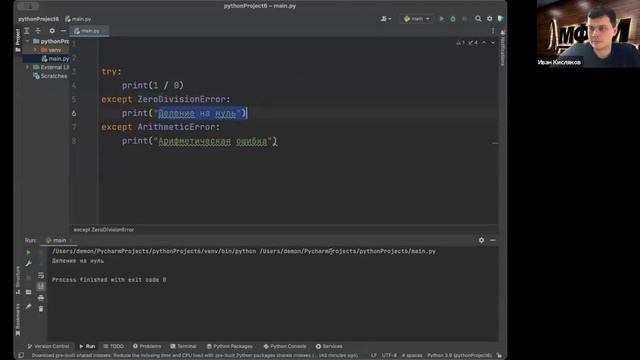Toggle scroll to end in Run console
The height and width of the screenshot is (360, 640).
click(41, 287)
